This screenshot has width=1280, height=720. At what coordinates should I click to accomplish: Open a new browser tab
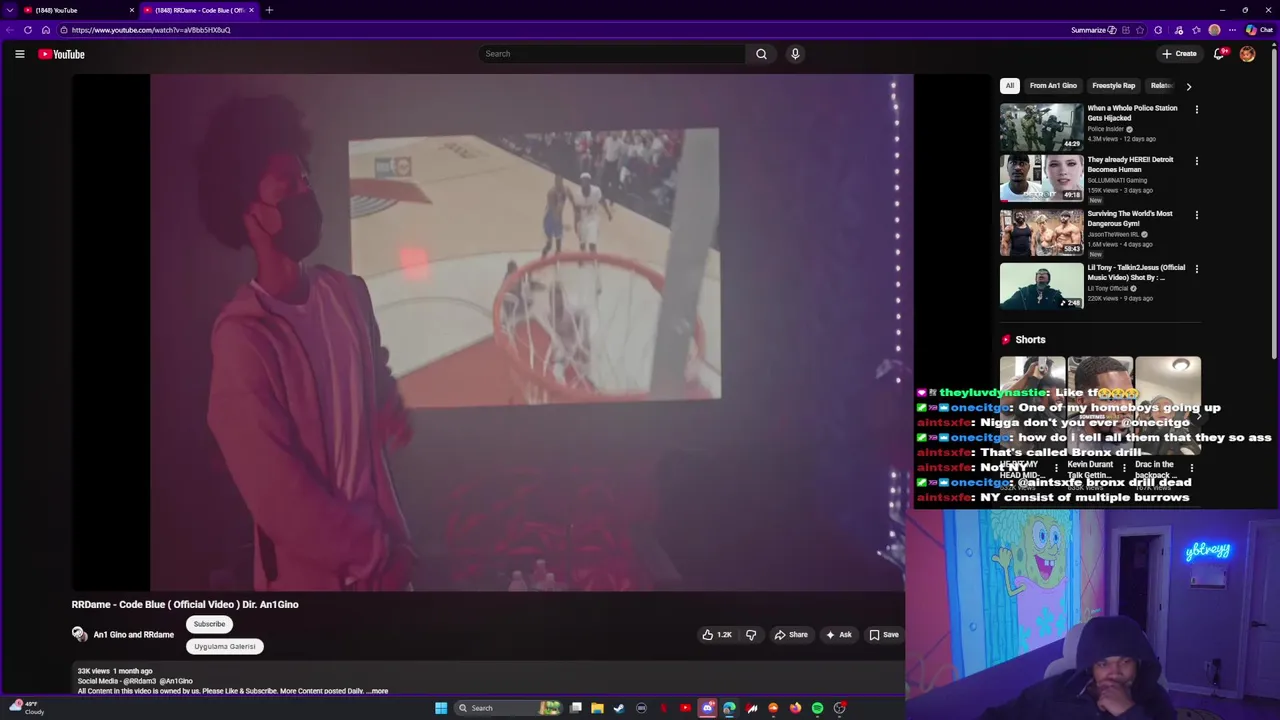pyautogui.click(x=269, y=10)
